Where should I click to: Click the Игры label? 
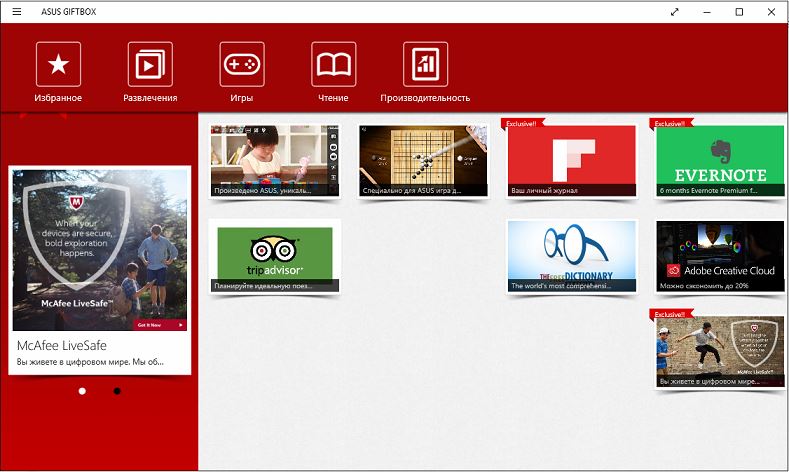[x=242, y=98]
